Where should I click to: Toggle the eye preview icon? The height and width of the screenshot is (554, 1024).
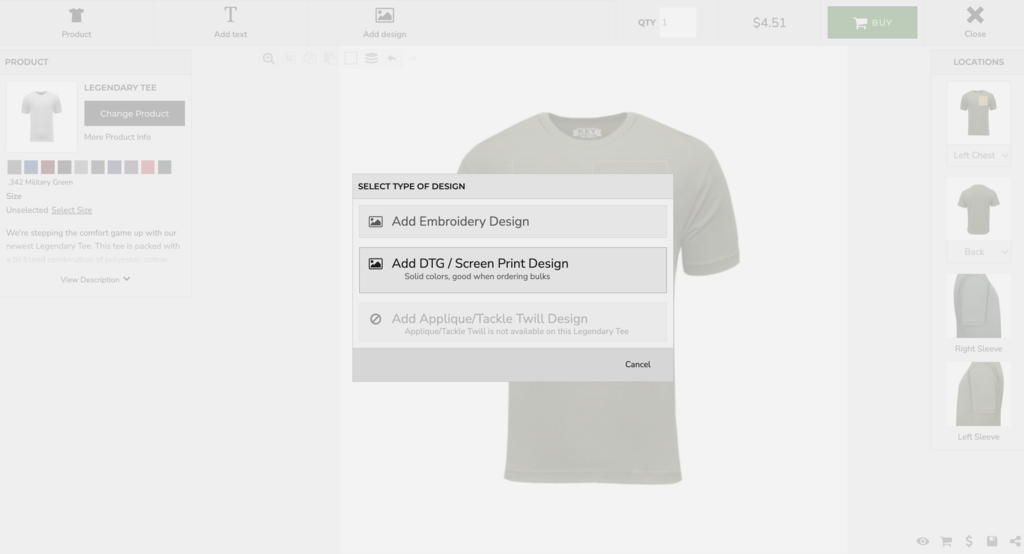point(922,541)
